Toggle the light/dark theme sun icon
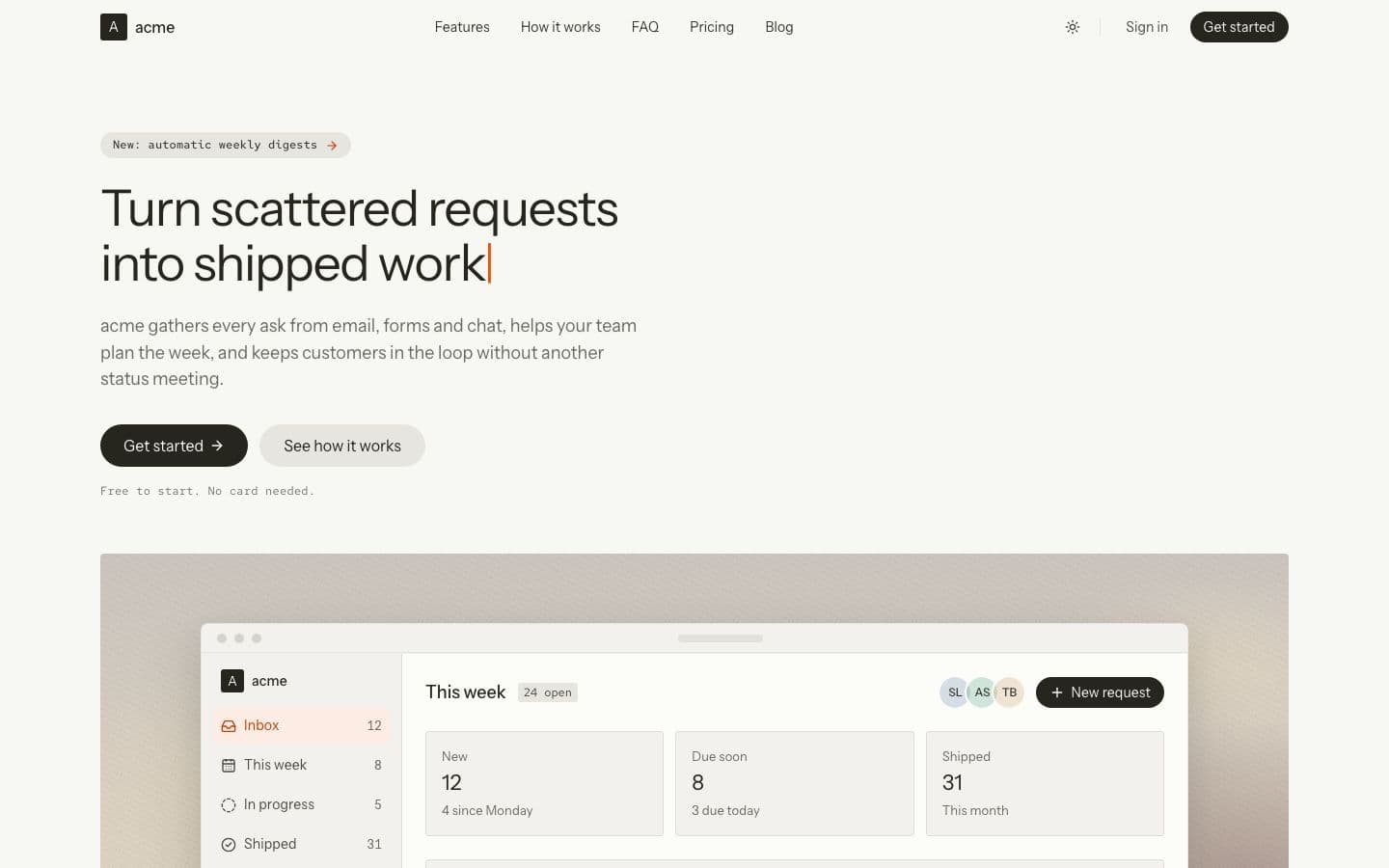Image resolution: width=1389 pixels, height=868 pixels. coord(1072,27)
